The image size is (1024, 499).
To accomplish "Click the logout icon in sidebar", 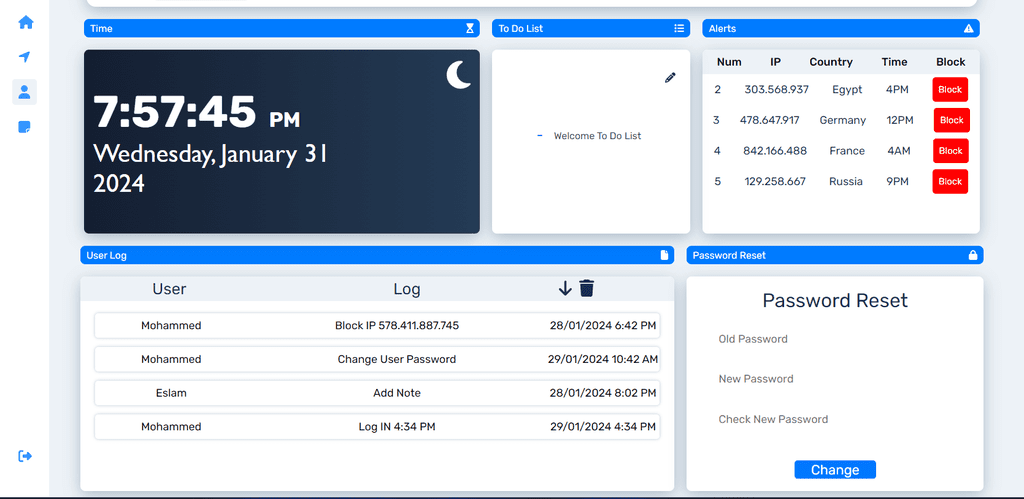I will click(x=25, y=456).
